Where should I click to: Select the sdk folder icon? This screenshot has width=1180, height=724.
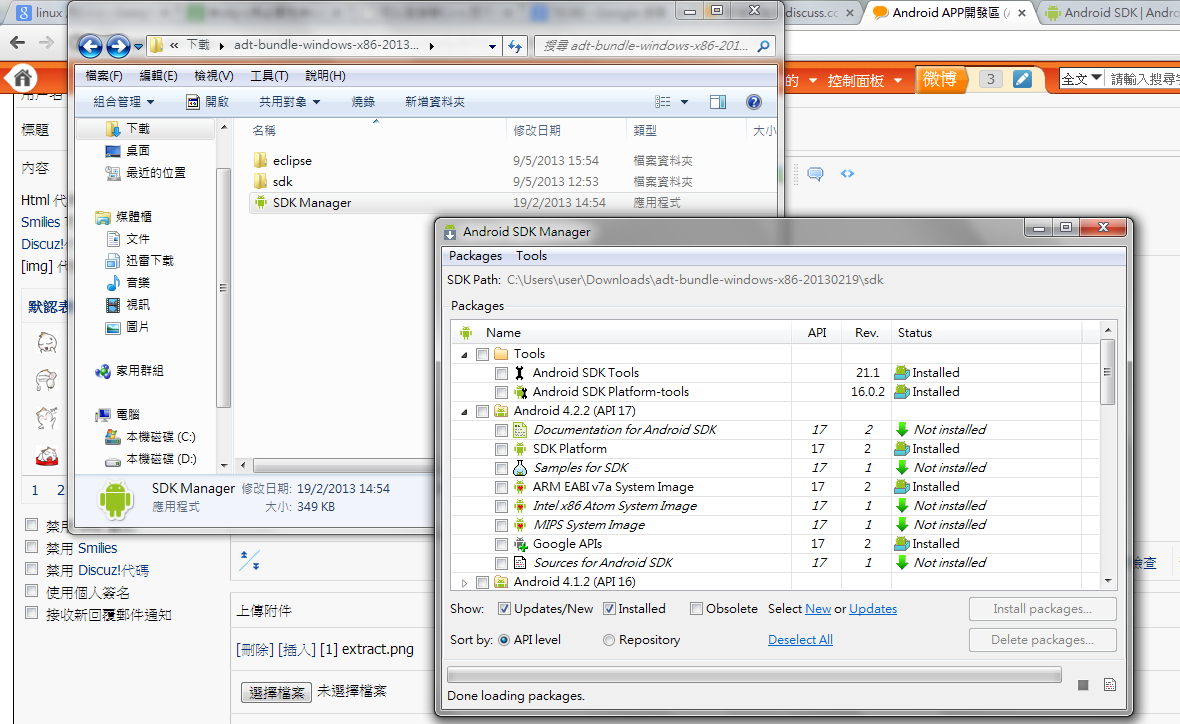point(260,181)
